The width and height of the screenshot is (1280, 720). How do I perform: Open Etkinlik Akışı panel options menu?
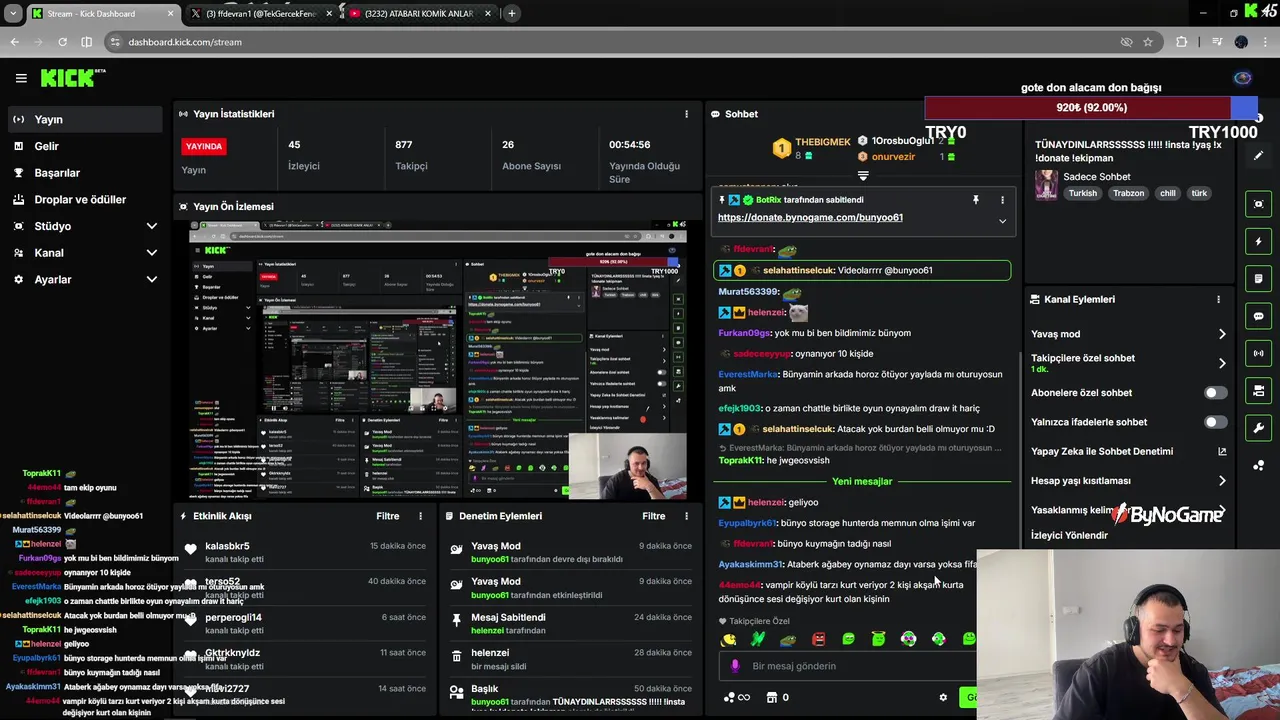420,516
